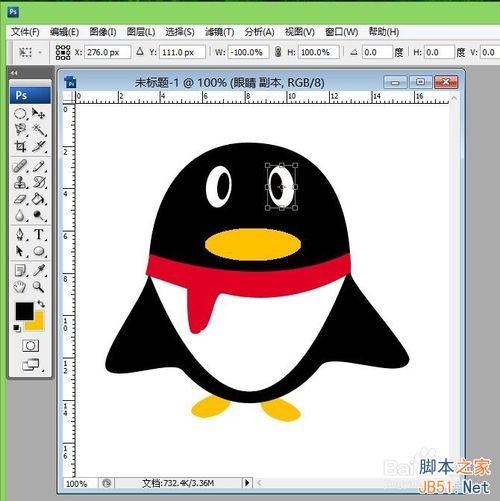This screenshot has height=501, width=500.
Task: Reset default foreground and background colors
Action: click(16, 328)
